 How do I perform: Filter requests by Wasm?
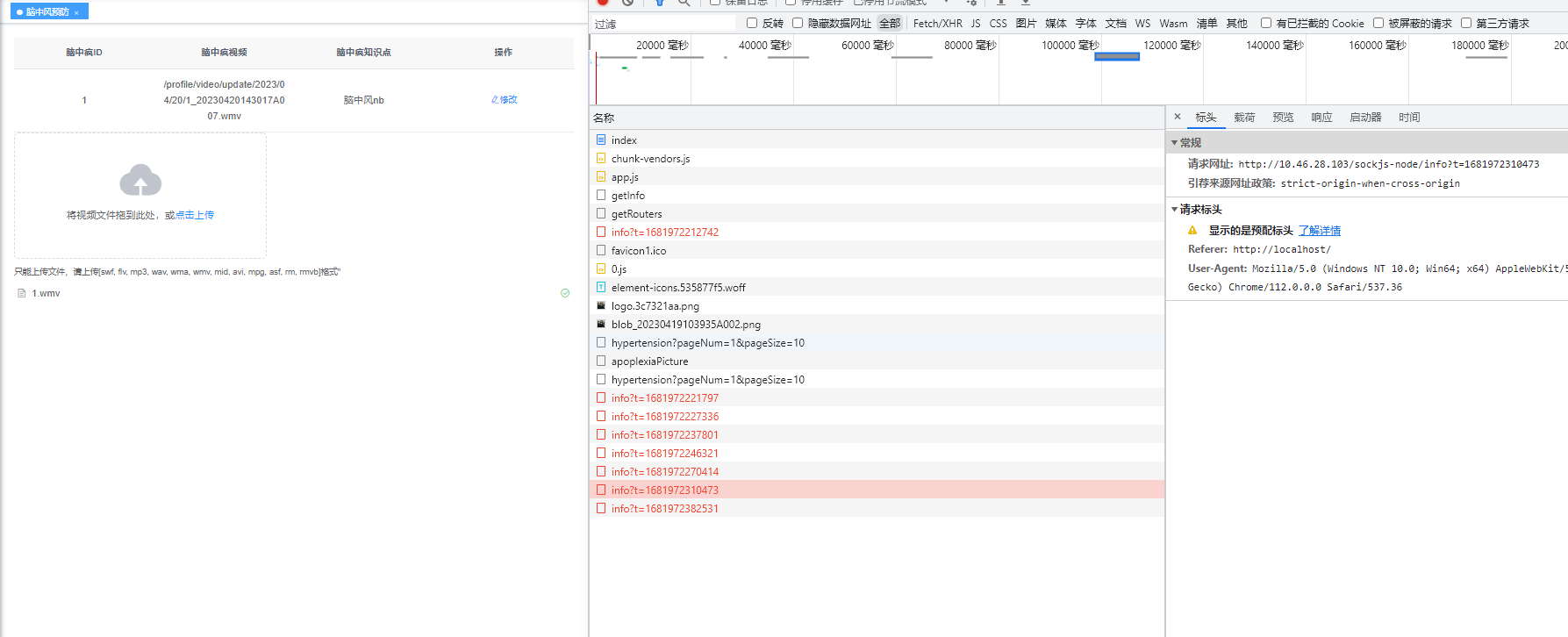(x=1173, y=24)
